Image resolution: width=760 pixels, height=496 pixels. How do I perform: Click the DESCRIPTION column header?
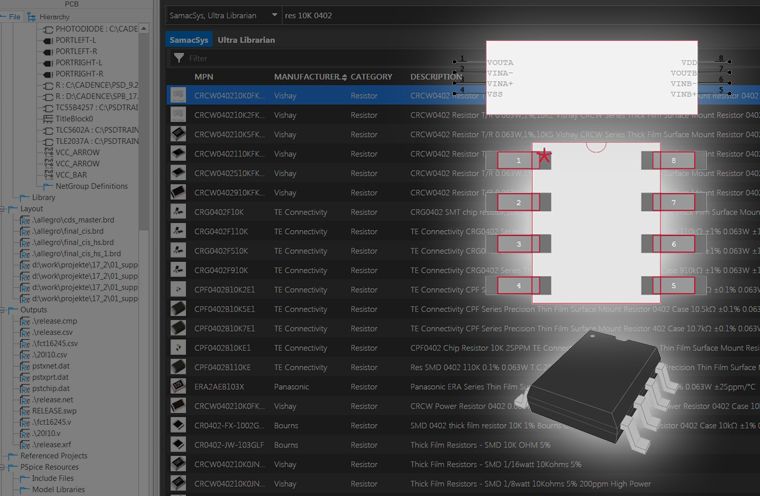[x=436, y=77]
